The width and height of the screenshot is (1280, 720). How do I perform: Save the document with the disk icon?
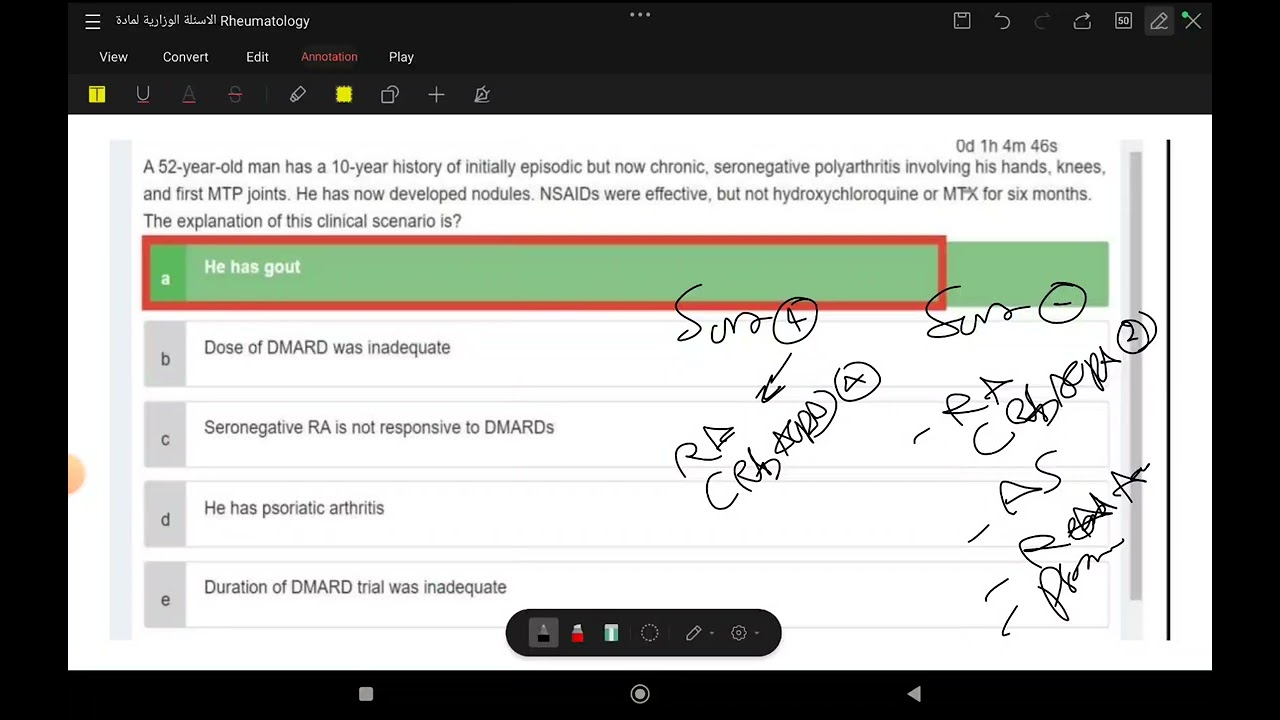[962, 21]
